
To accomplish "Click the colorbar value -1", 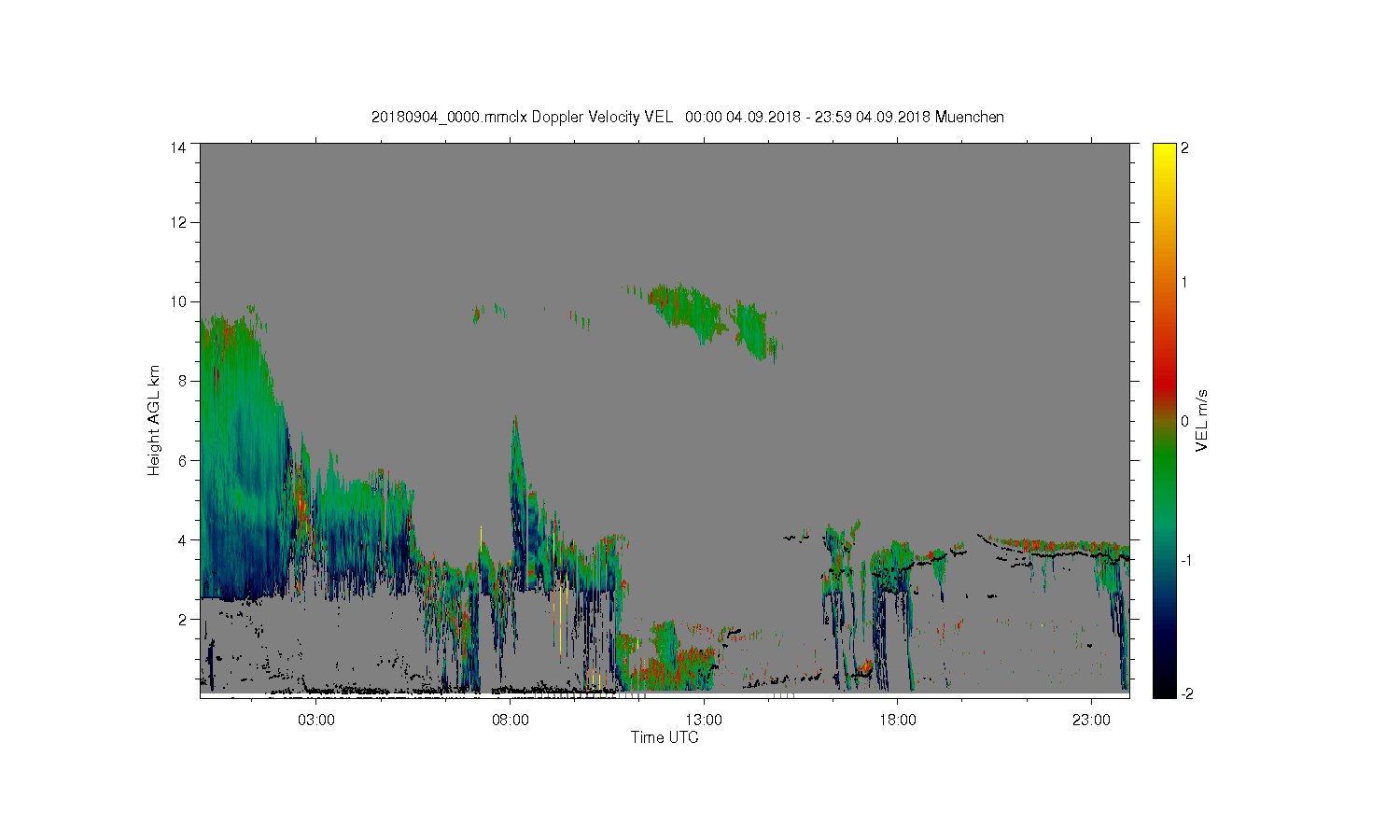I will click(1185, 560).
